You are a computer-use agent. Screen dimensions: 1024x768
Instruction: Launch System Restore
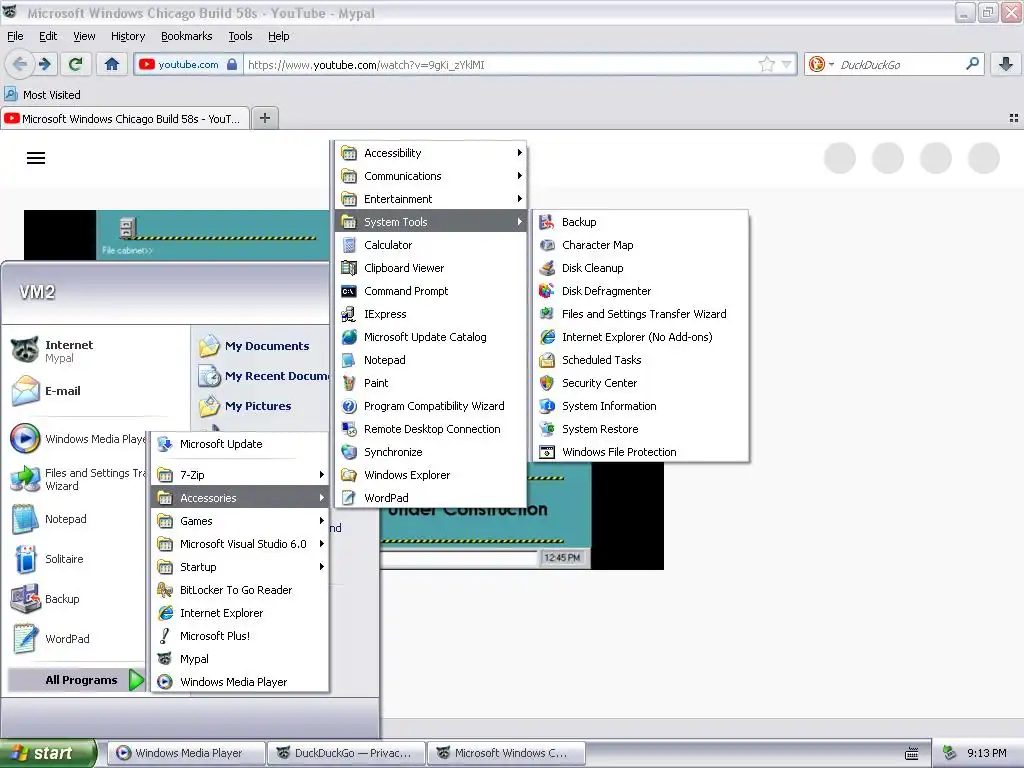640,429
